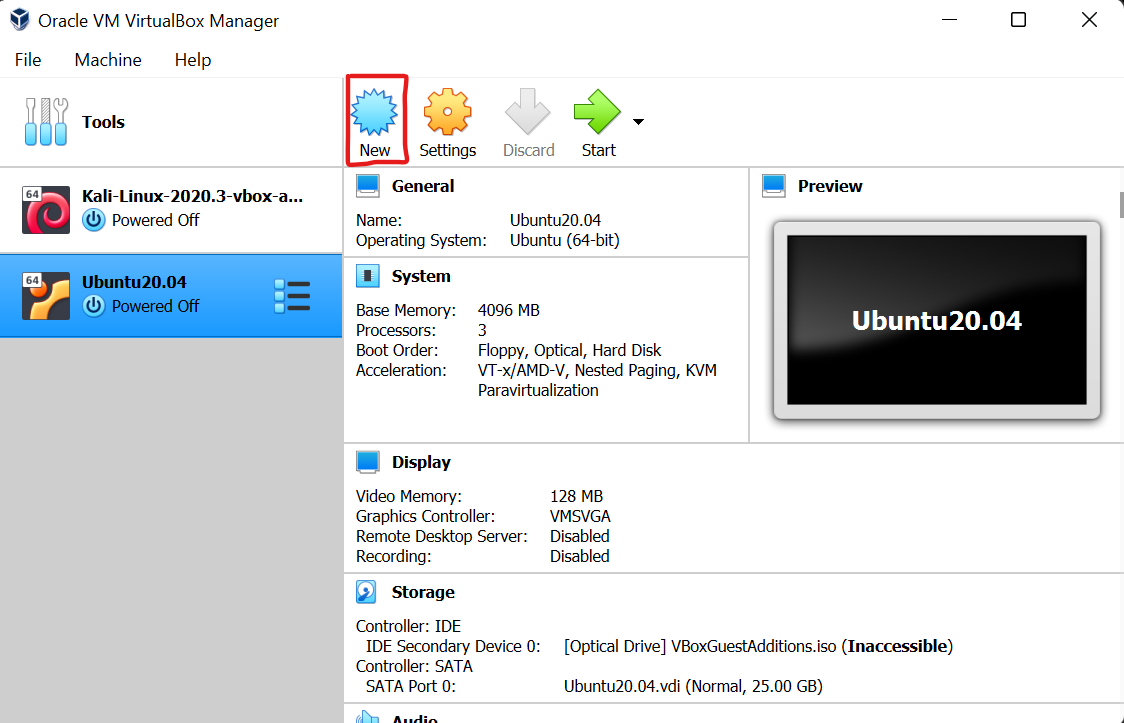Image resolution: width=1124 pixels, height=723 pixels.
Task: Click the New virtual machine icon
Action: click(x=376, y=112)
